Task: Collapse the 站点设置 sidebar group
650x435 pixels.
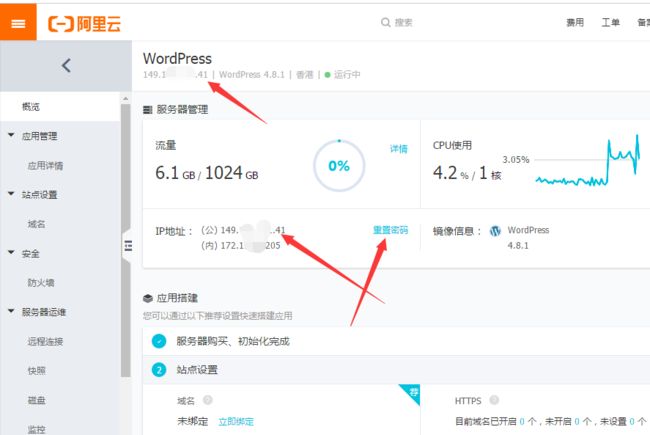Action: coord(11,194)
